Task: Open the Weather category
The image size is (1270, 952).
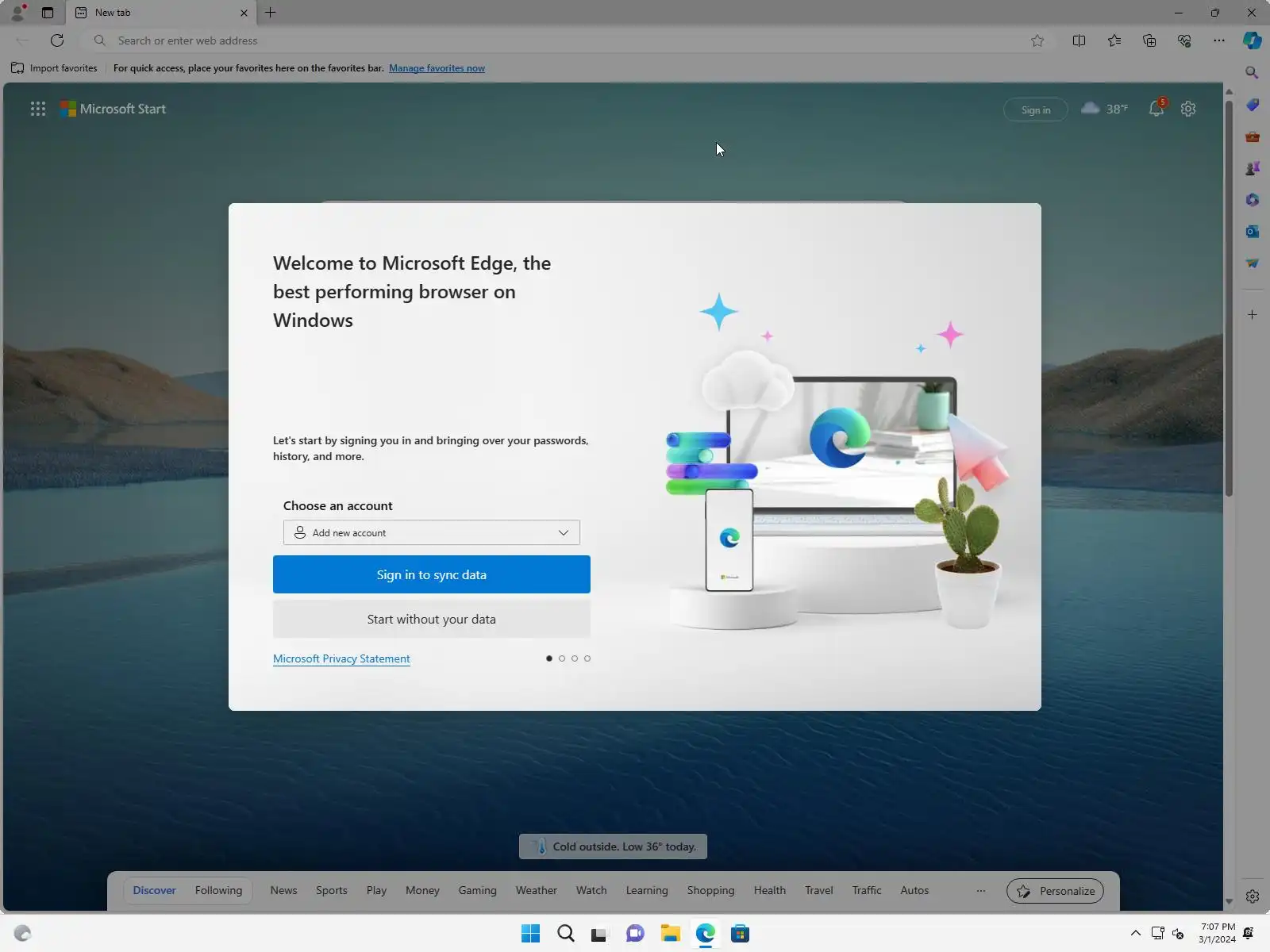Action: tap(537, 891)
